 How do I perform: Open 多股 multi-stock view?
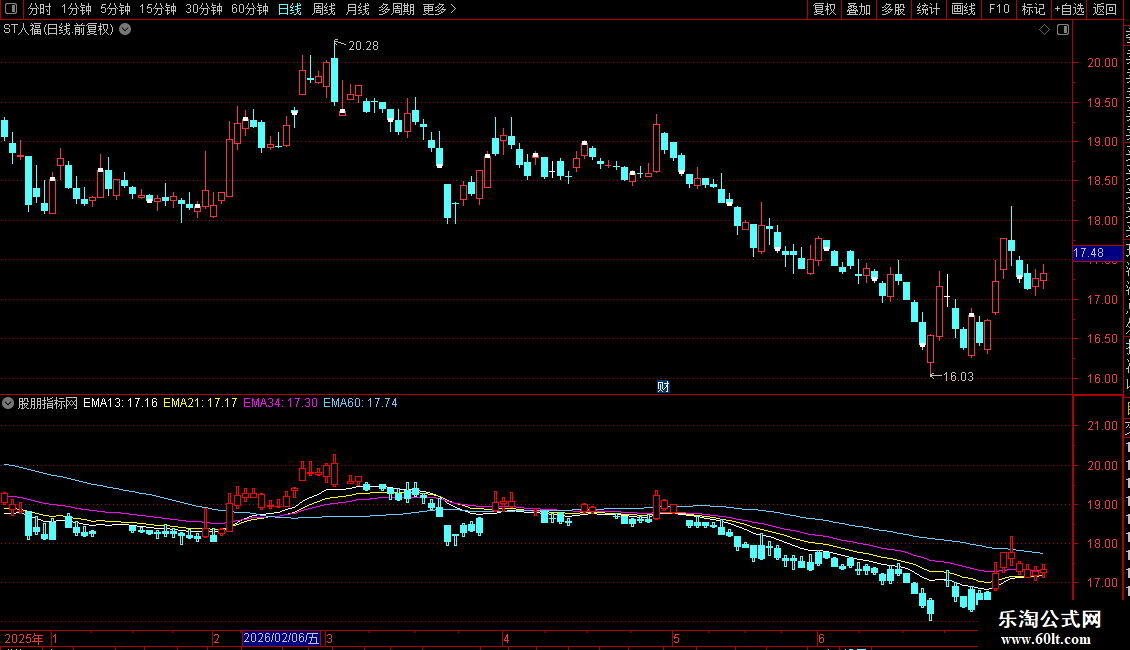(x=893, y=9)
